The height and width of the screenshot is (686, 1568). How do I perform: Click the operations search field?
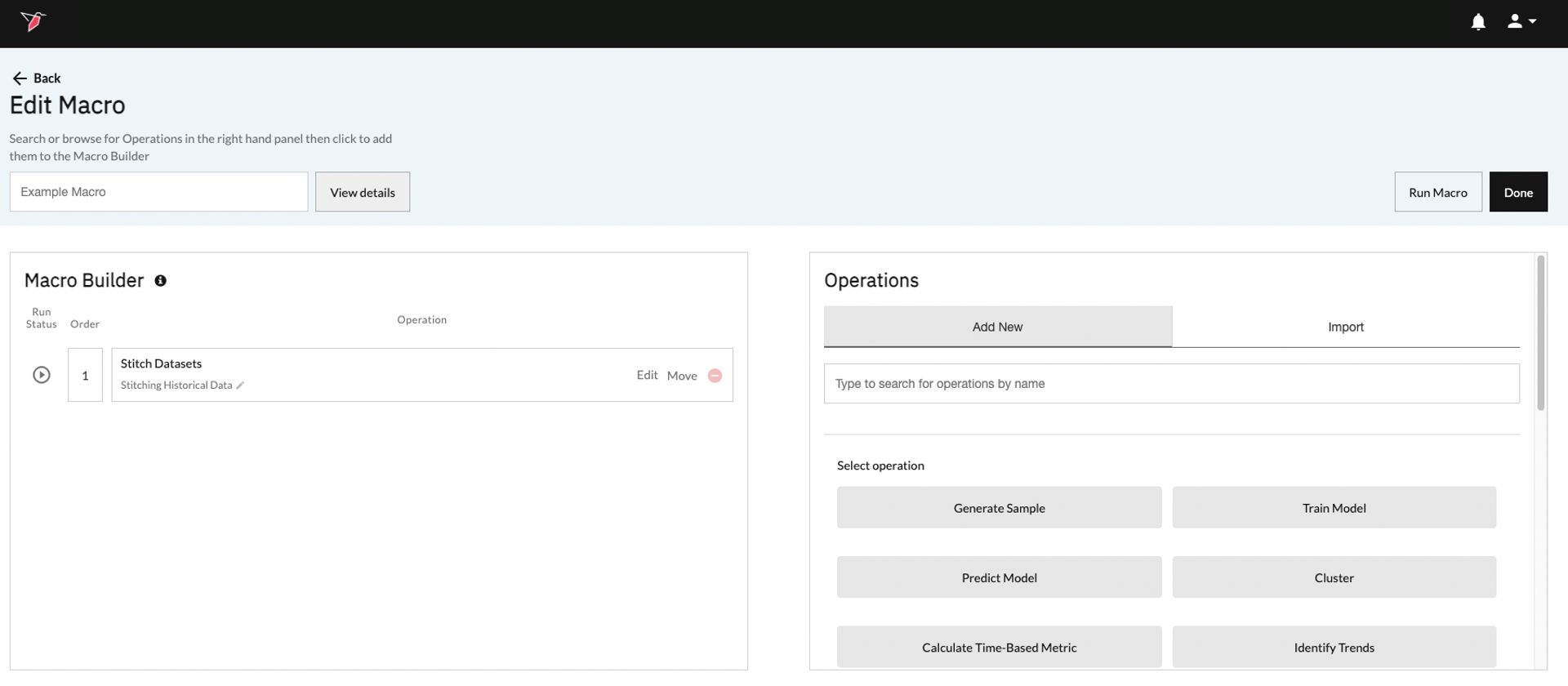pos(1171,384)
